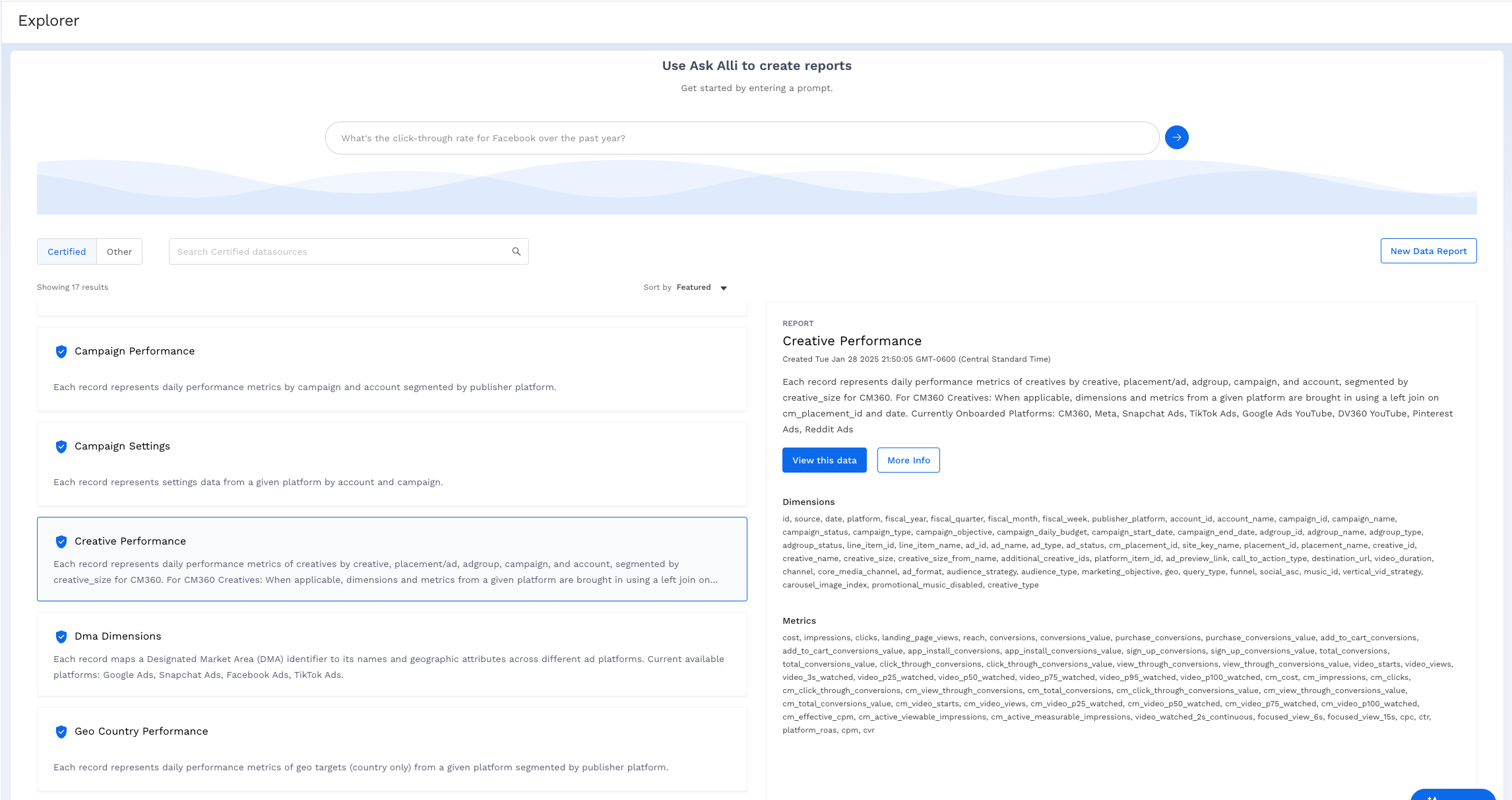The image size is (1512, 800).
Task: Click Dma Dimensions certified shield icon
Action: [x=61, y=637]
